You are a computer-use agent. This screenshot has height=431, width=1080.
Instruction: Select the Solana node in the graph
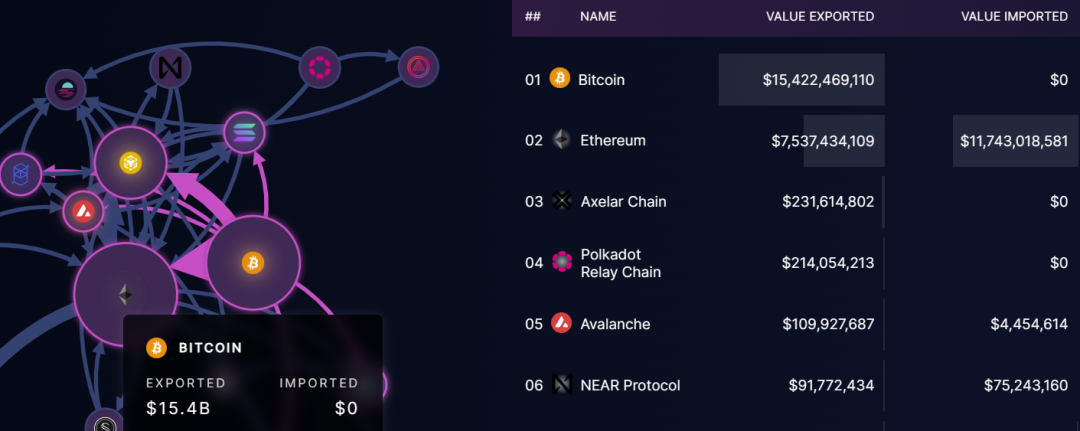(245, 132)
